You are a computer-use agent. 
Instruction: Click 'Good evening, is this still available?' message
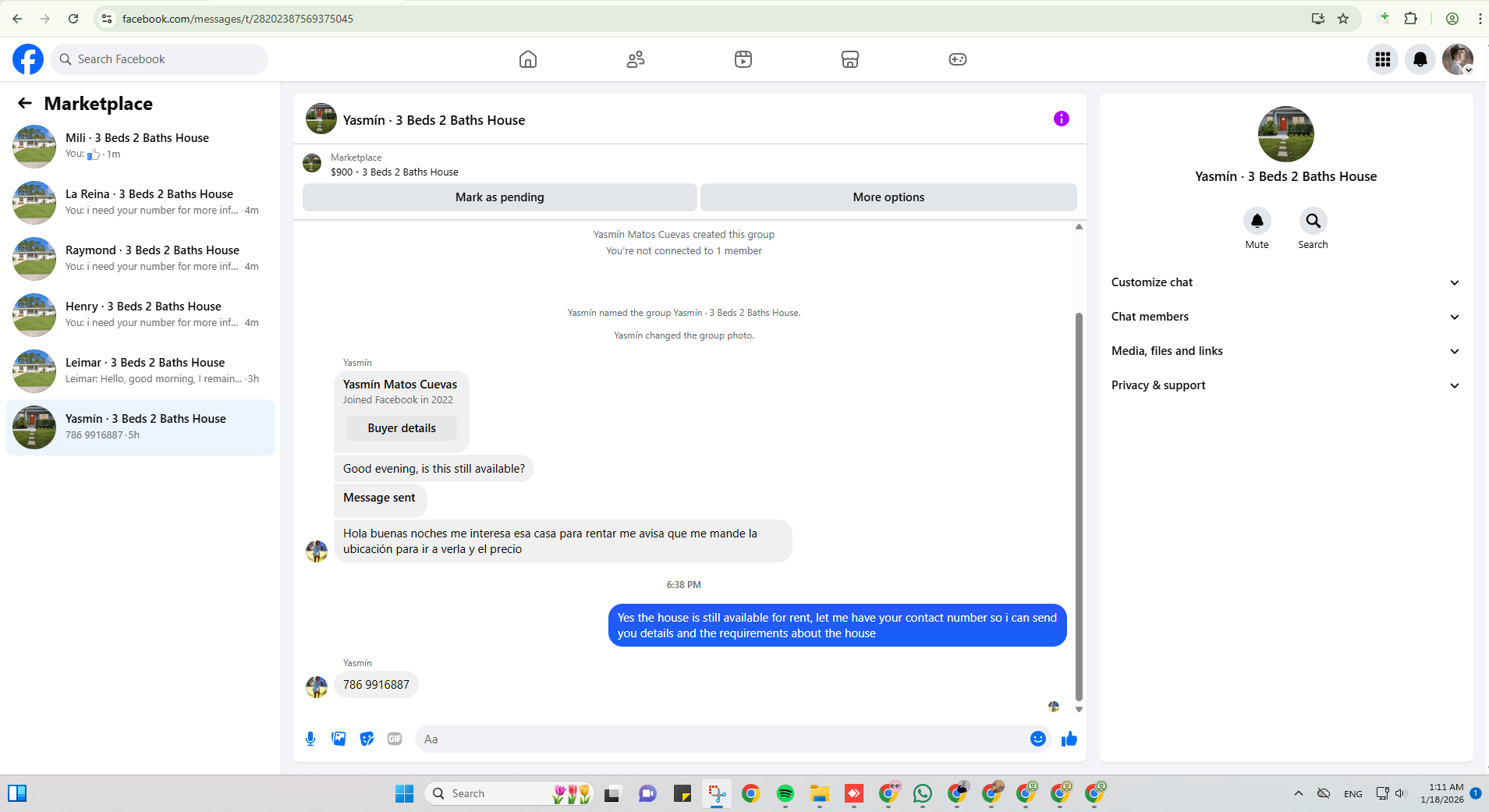click(434, 469)
